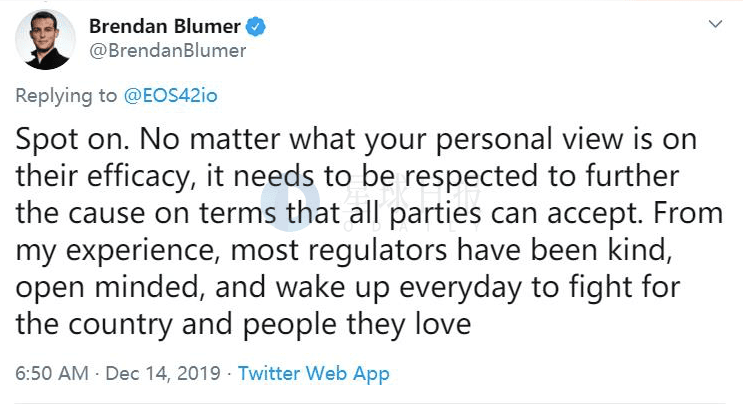The width and height of the screenshot is (743, 404).
Task: Open Brendan Blumer's profile picture
Action: click(45, 40)
